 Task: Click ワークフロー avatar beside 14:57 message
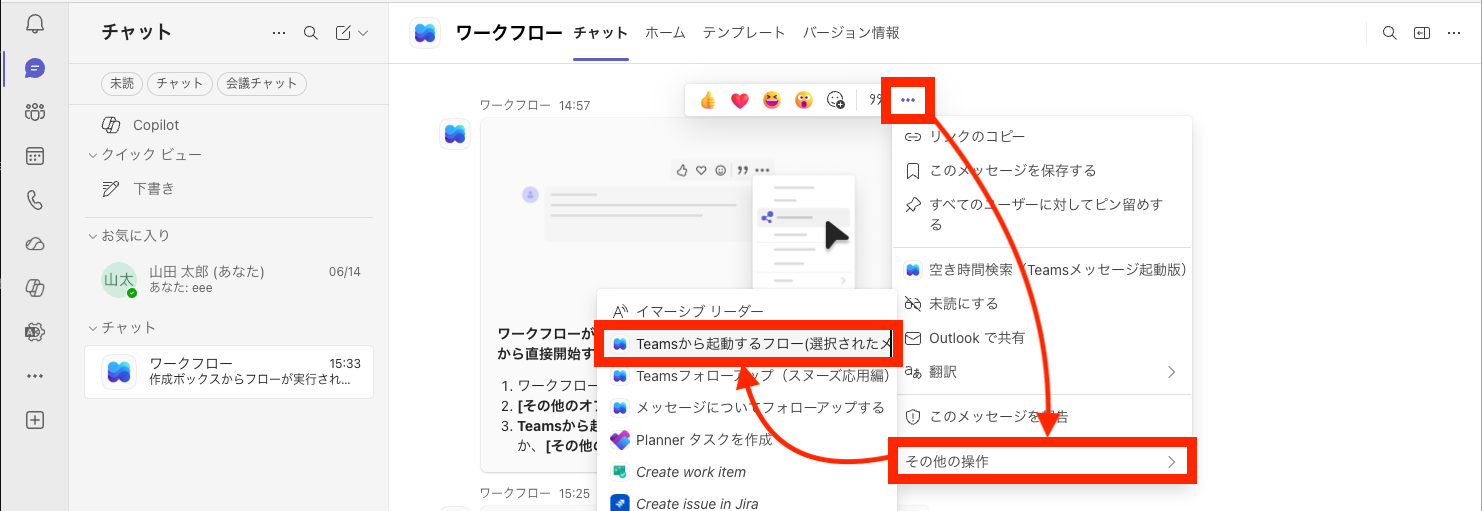point(455,133)
